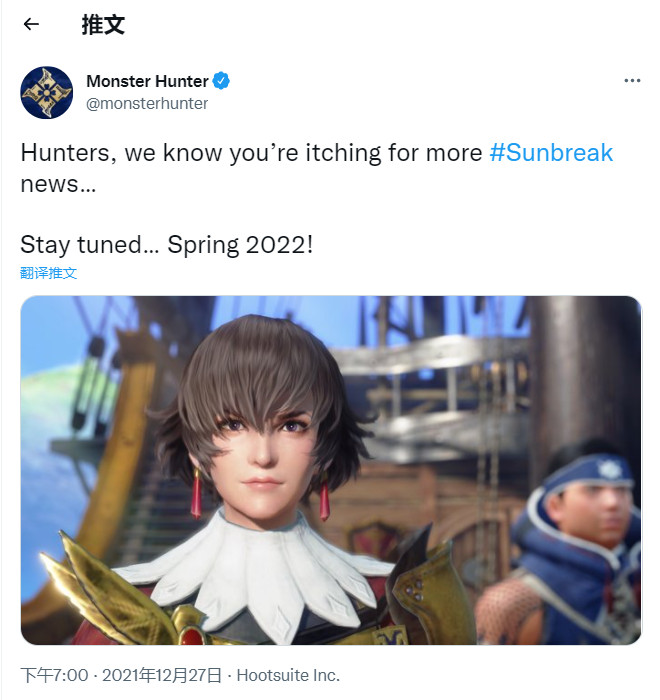Go back using the left arrow
Image resolution: width=660 pixels, height=700 pixels.
click(31, 24)
